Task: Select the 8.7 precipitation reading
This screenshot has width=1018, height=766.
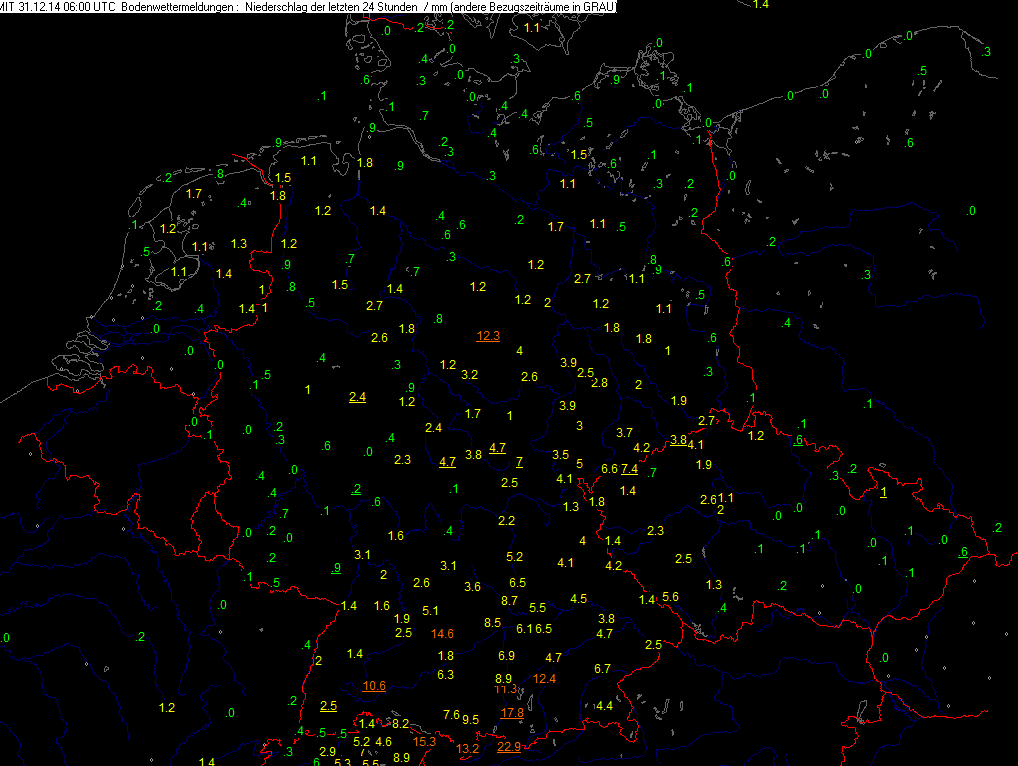Action: [509, 600]
